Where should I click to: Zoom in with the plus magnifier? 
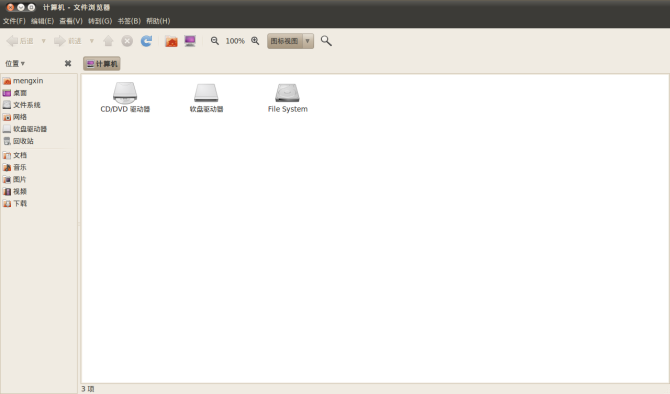coord(255,41)
